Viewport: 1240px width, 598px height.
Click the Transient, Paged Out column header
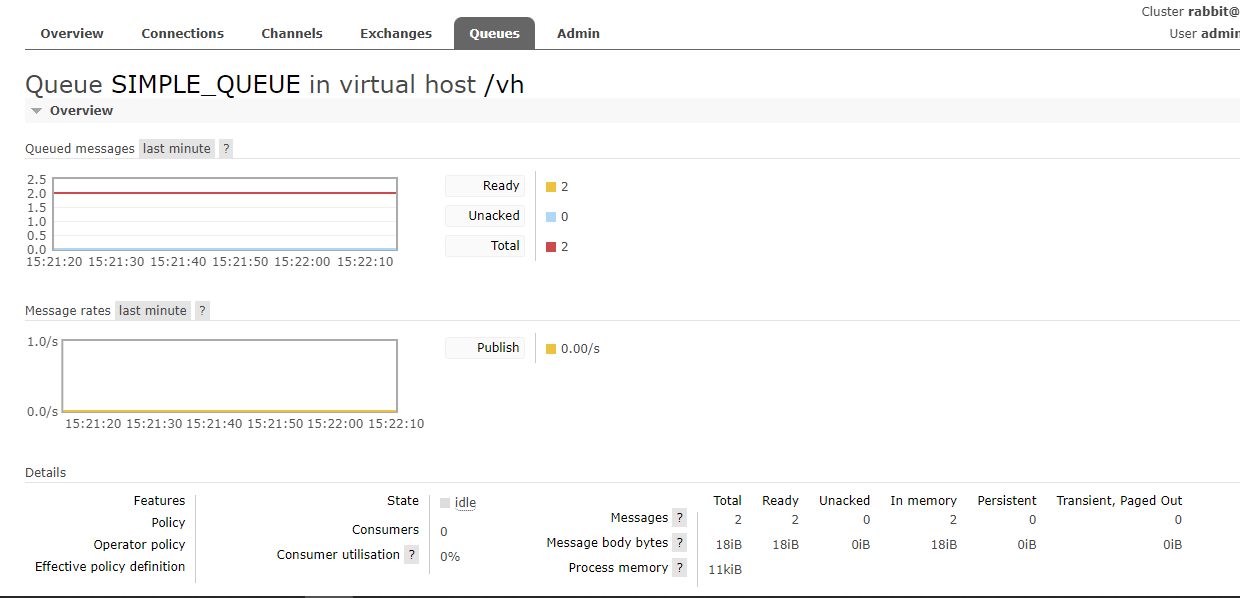[1119, 501]
